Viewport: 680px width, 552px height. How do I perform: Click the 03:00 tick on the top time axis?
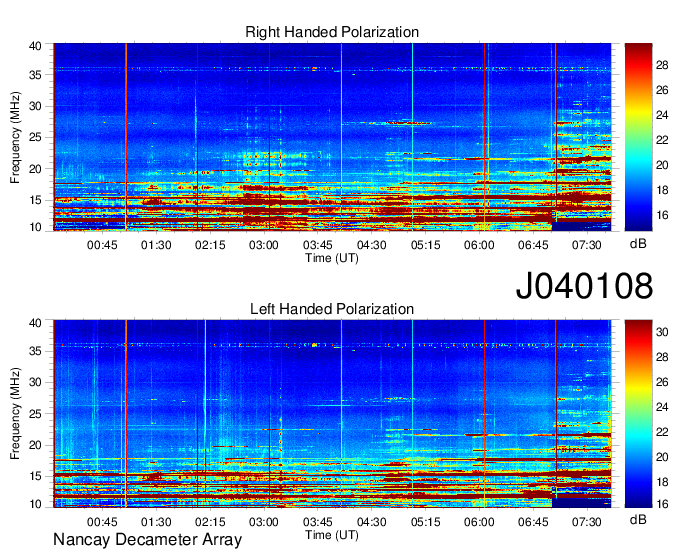(x=264, y=245)
